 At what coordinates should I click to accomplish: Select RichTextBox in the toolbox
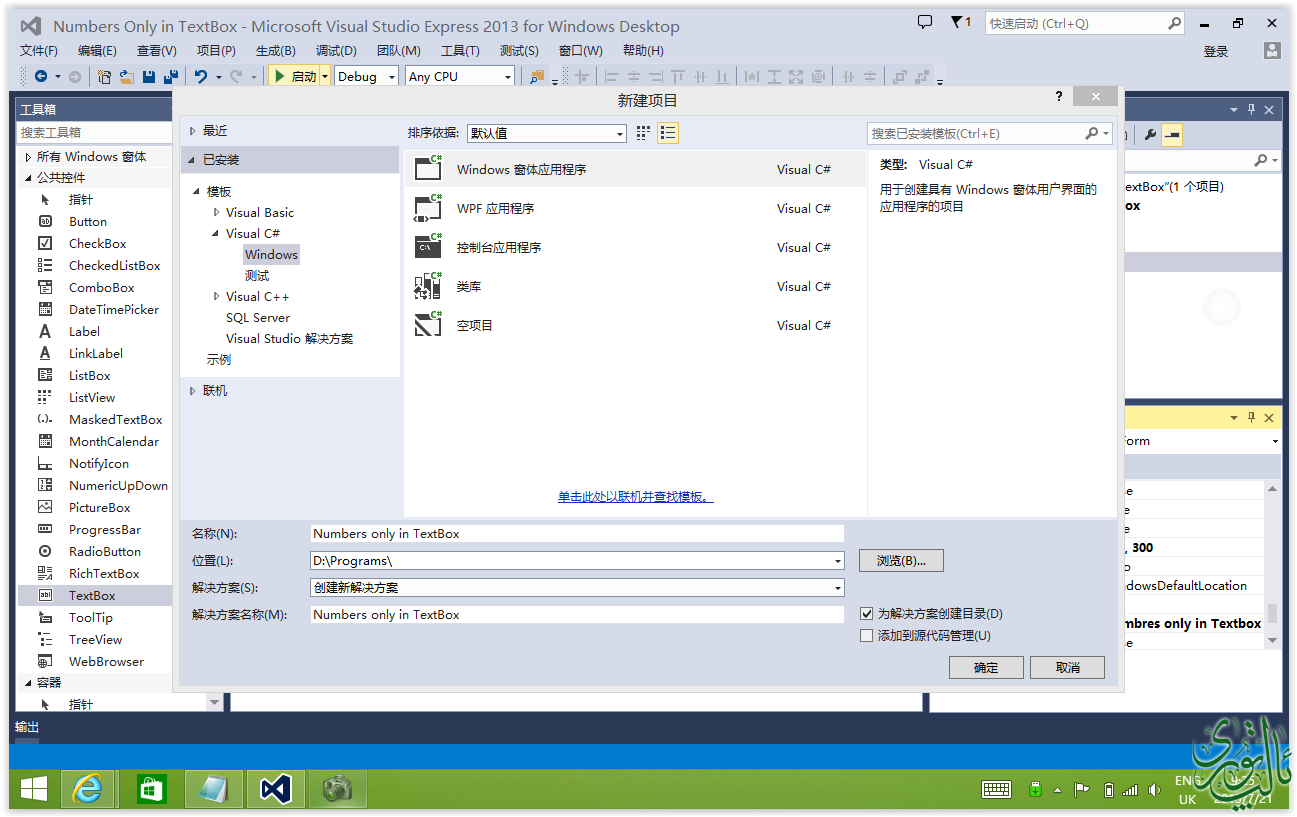(x=104, y=573)
